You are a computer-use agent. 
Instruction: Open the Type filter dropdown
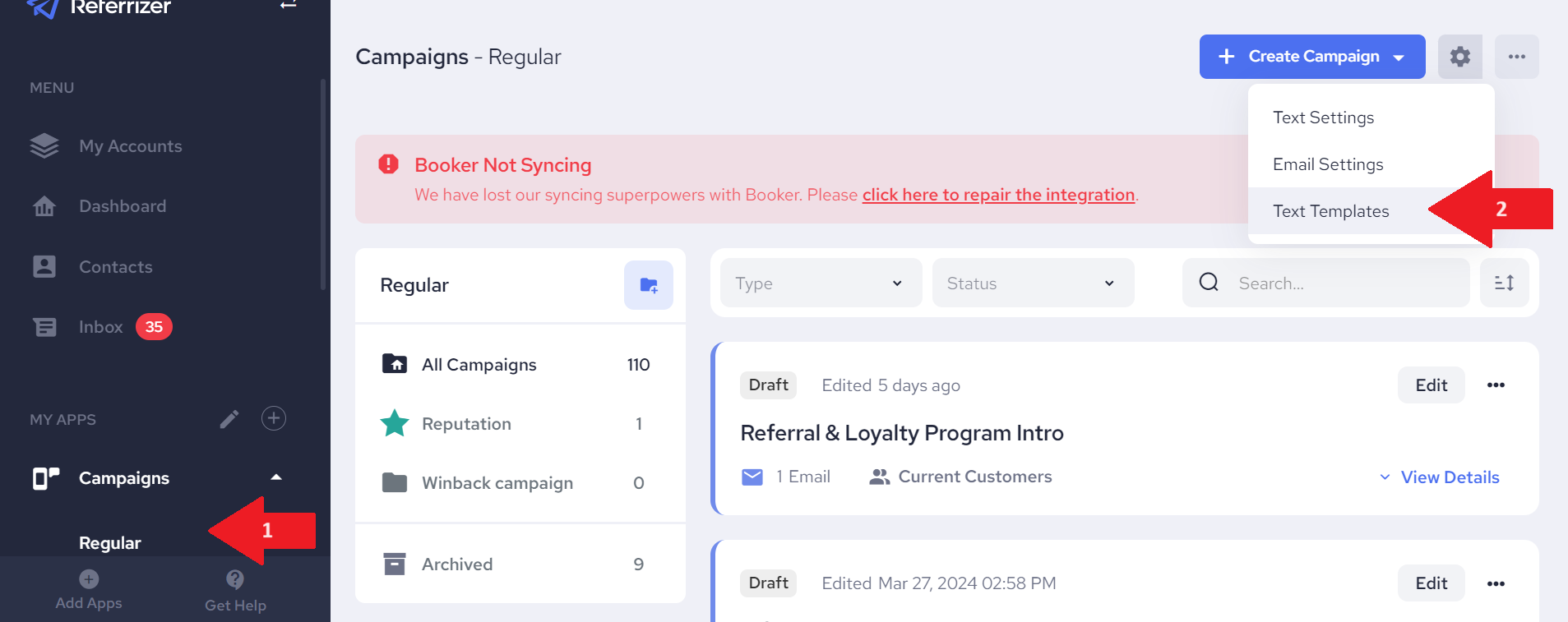point(821,283)
